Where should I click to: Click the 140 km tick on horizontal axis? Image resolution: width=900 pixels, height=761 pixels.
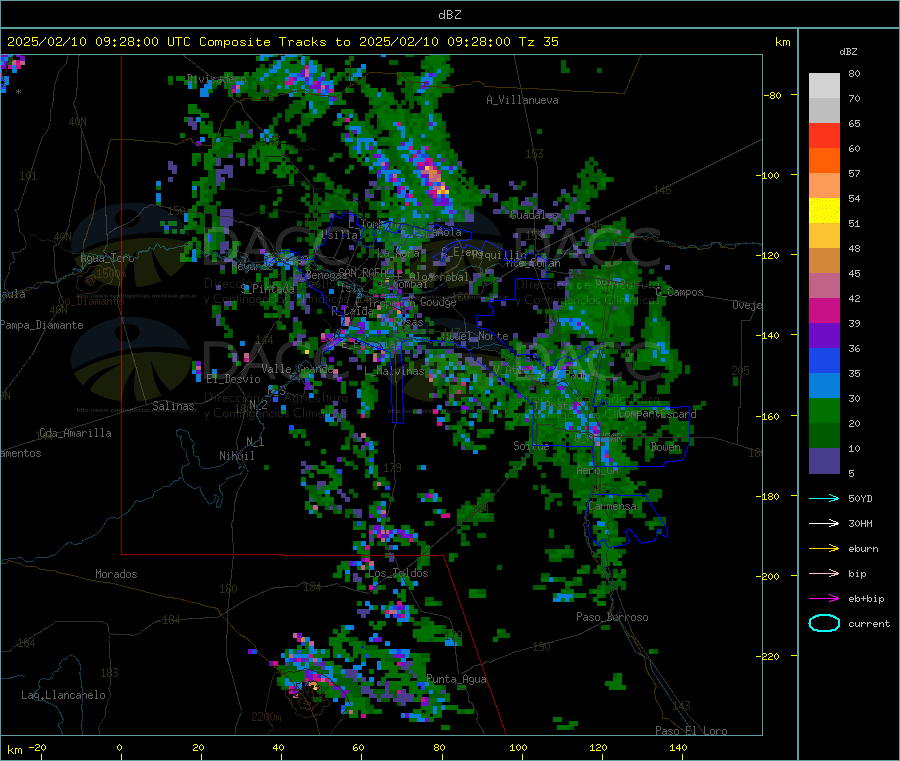(x=678, y=747)
